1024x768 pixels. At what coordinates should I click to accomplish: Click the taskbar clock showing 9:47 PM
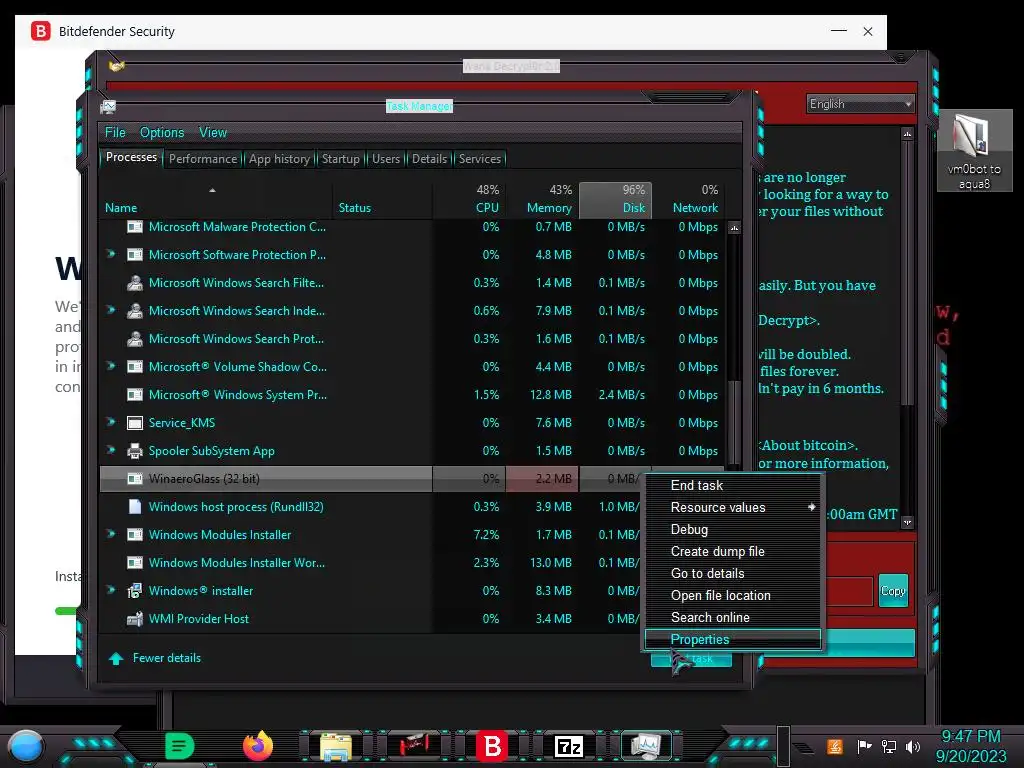click(970, 746)
